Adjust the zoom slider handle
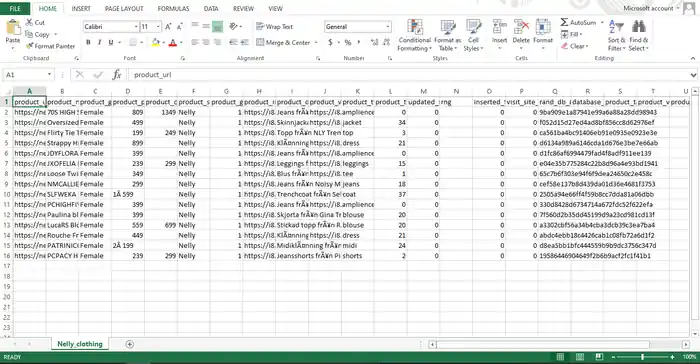This screenshot has width=700, height=364. point(642,357)
